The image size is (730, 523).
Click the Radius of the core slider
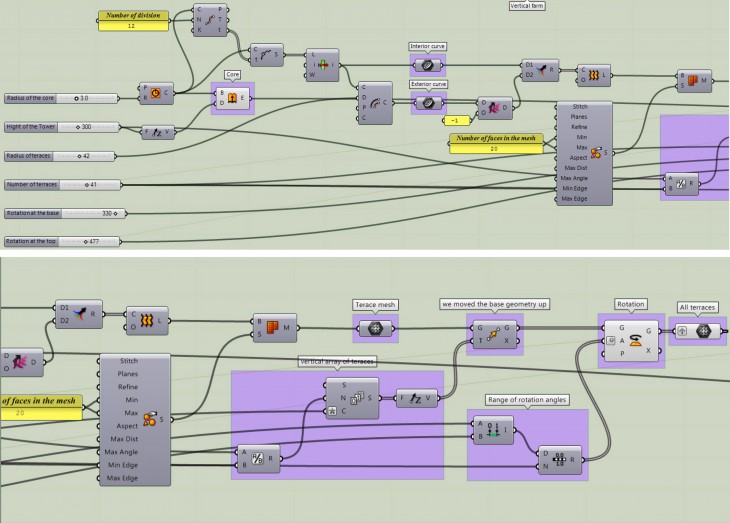tap(62, 98)
